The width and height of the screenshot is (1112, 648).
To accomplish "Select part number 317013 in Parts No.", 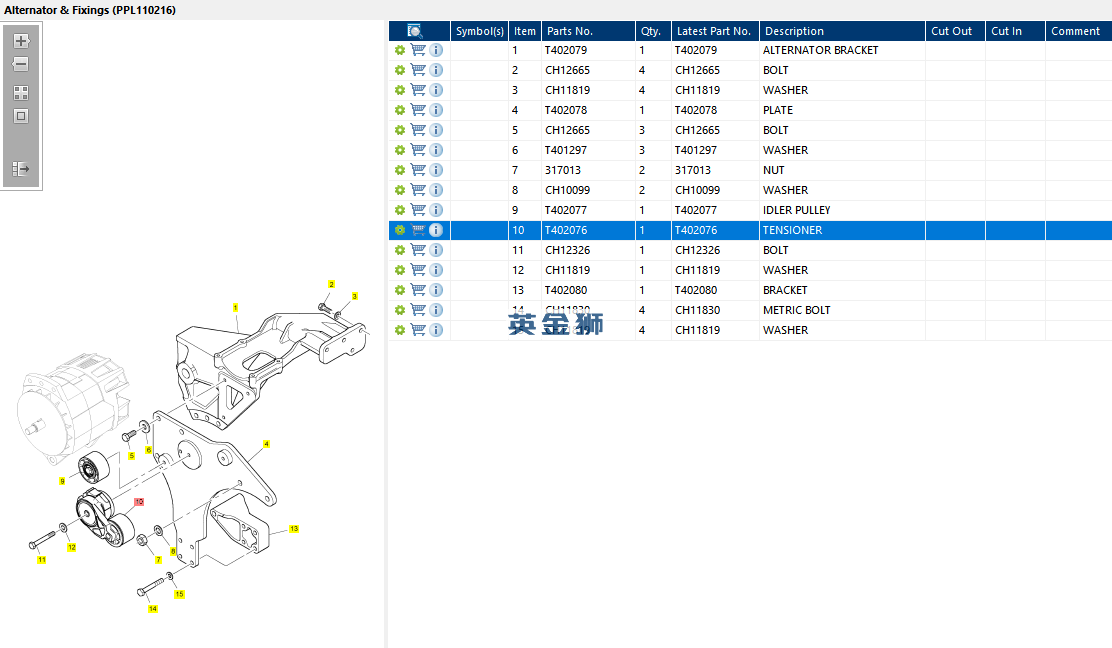I will pos(563,170).
